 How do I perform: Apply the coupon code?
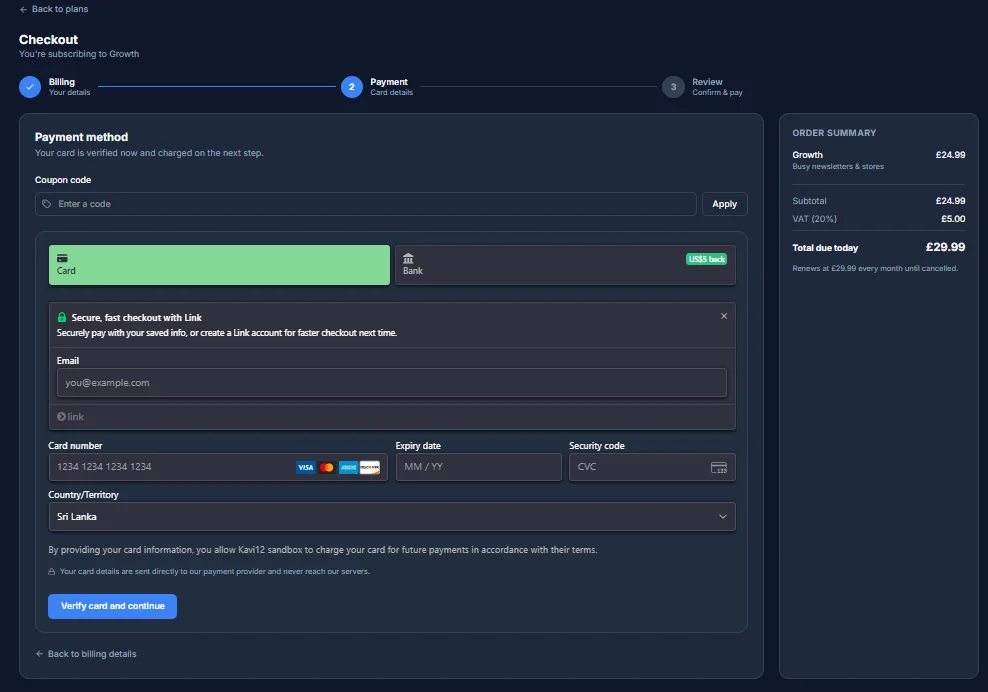pyautogui.click(x=725, y=204)
